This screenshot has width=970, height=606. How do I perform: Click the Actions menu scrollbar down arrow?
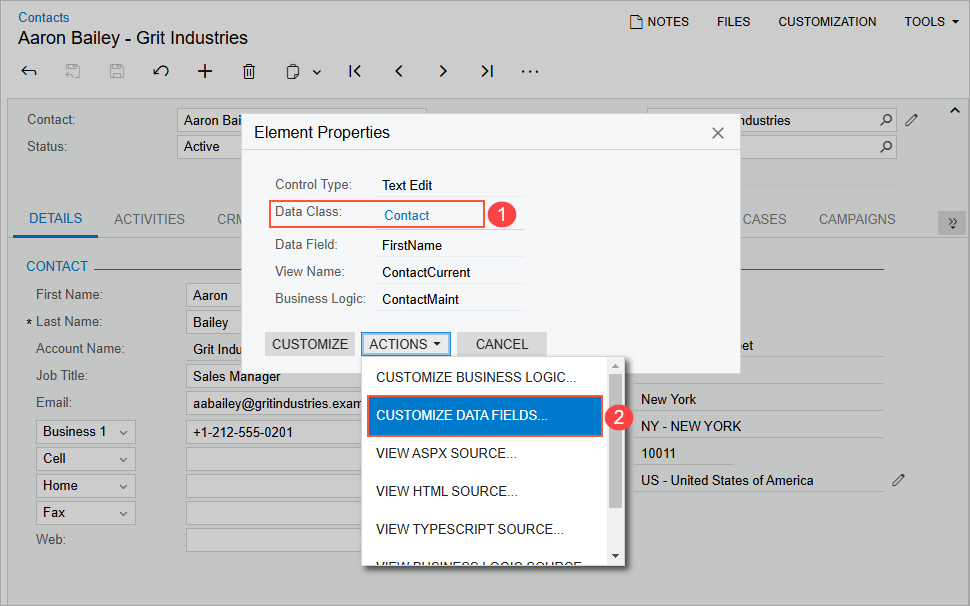(x=615, y=556)
